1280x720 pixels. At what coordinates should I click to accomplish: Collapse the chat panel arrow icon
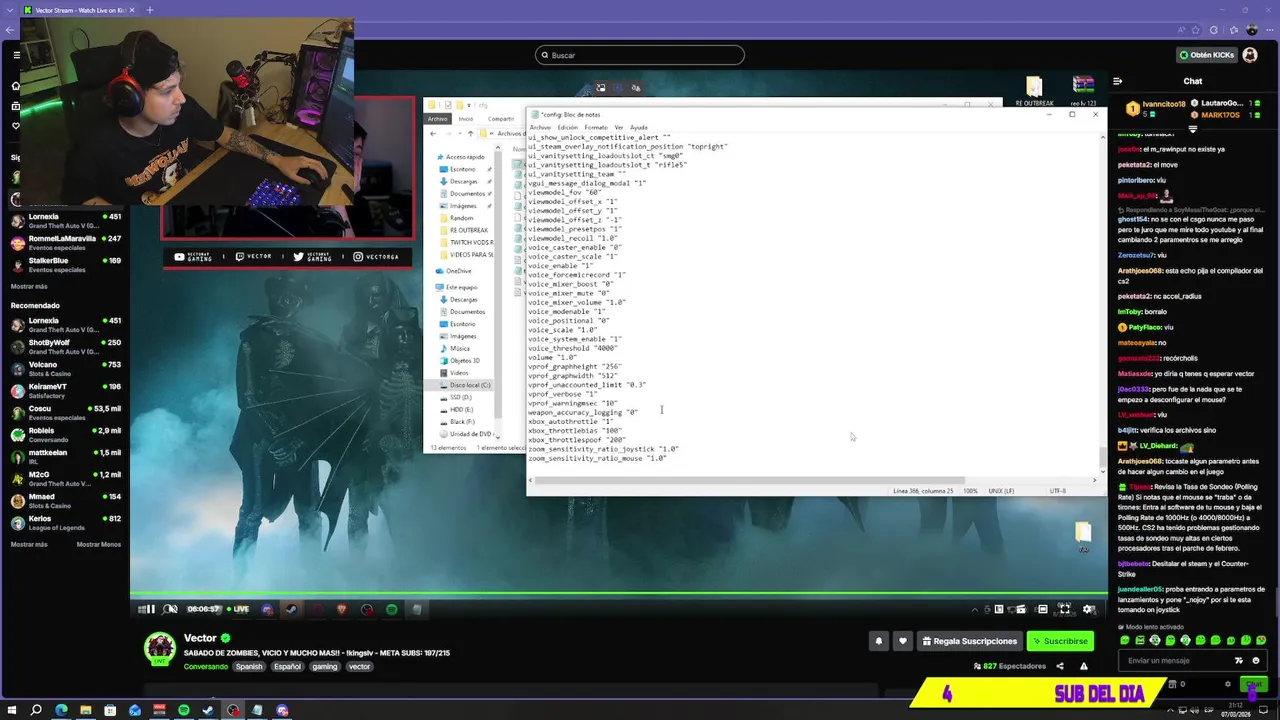point(1117,81)
